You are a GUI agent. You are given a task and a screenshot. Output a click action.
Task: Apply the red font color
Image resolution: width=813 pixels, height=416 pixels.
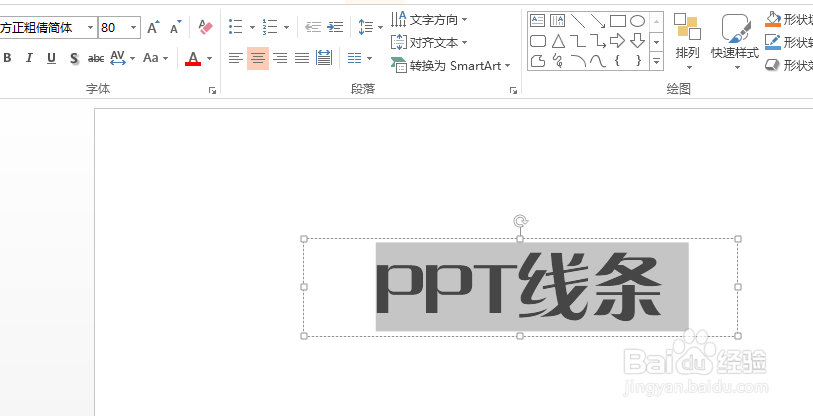193,58
